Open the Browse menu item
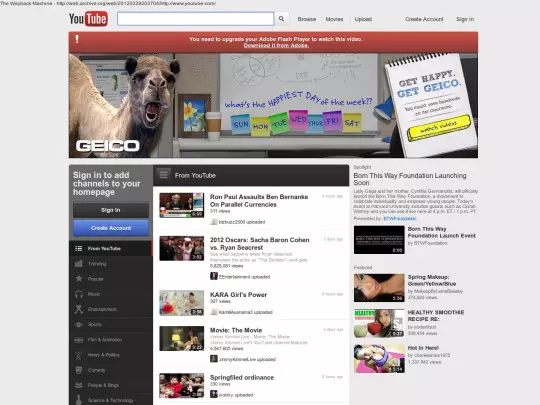This screenshot has height=405, width=540. pyautogui.click(x=307, y=19)
